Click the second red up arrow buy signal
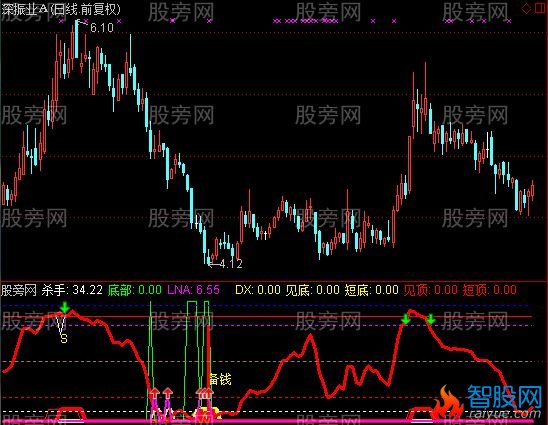The width and height of the screenshot is (548, 425). 168,394
